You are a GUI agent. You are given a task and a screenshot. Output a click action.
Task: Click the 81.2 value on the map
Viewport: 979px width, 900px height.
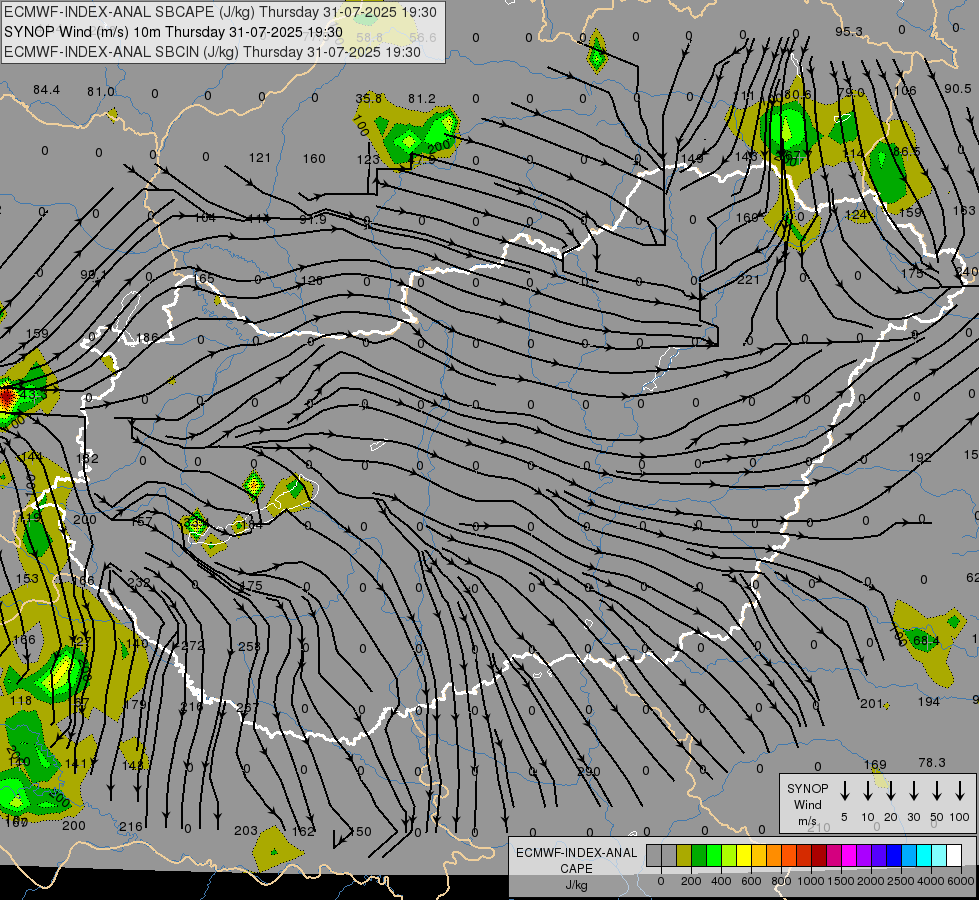(x=422, y=99)
